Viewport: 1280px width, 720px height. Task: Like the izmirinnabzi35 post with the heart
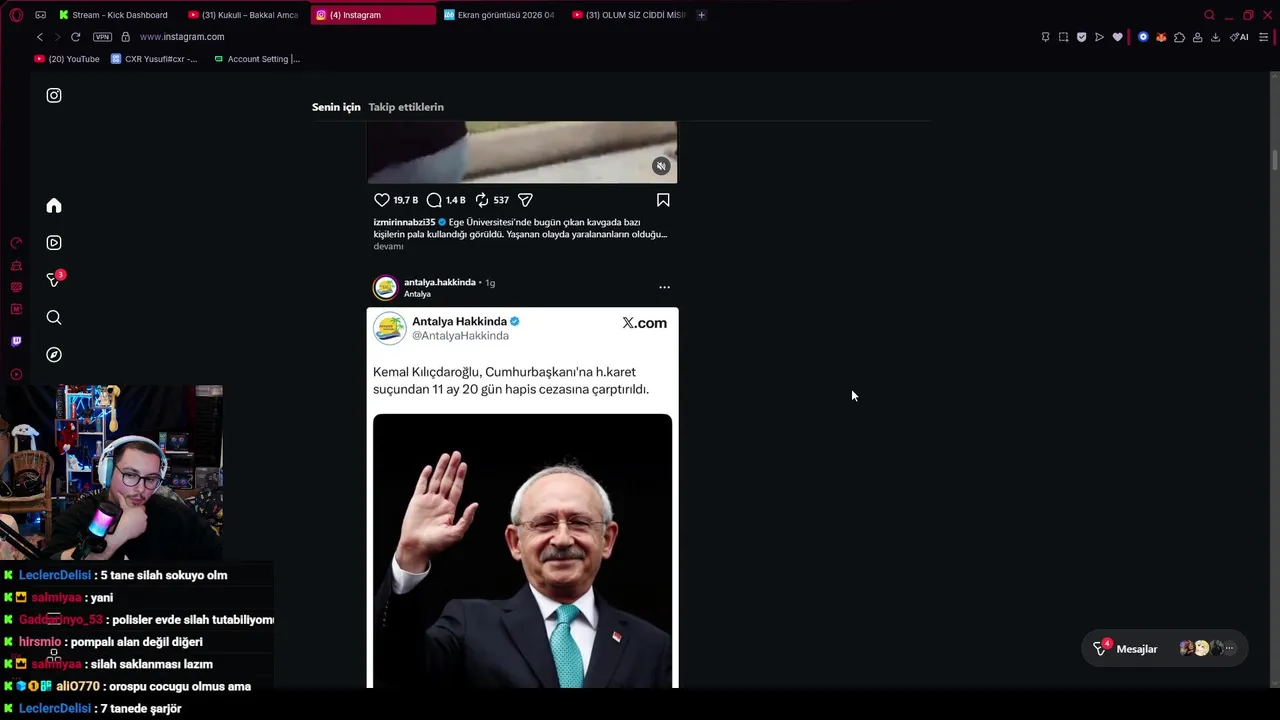[381, 200]
